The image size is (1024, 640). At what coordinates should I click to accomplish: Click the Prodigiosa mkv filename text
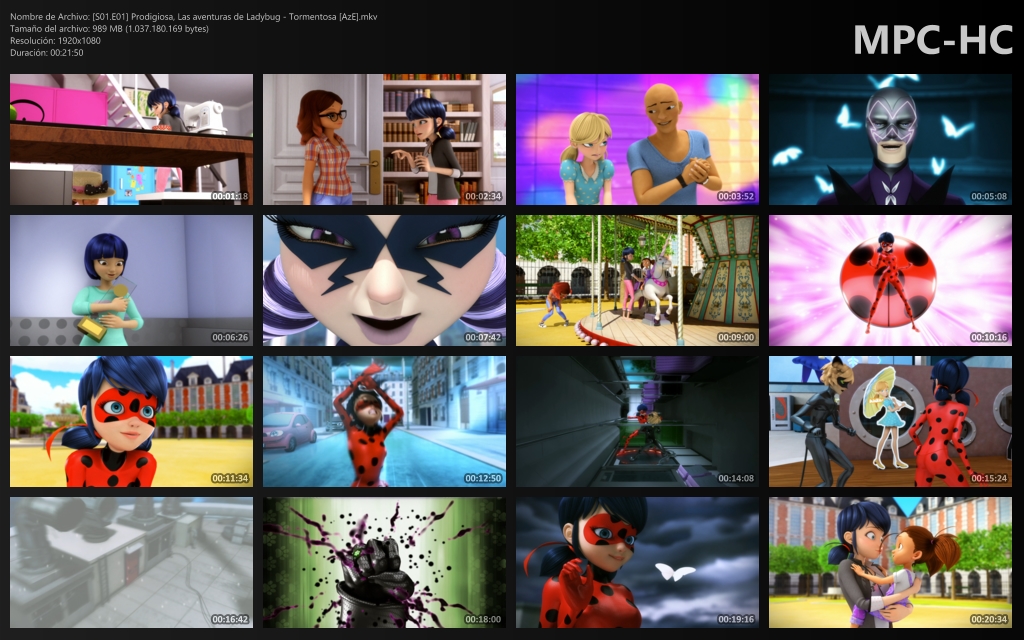tap(195, 16)
